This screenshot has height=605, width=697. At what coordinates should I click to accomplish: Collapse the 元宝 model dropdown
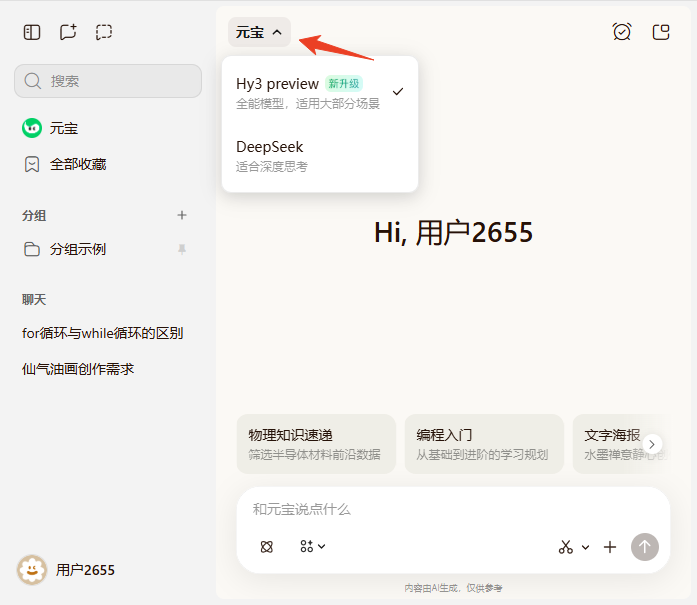pyautogui.click(x=259, y=32)
